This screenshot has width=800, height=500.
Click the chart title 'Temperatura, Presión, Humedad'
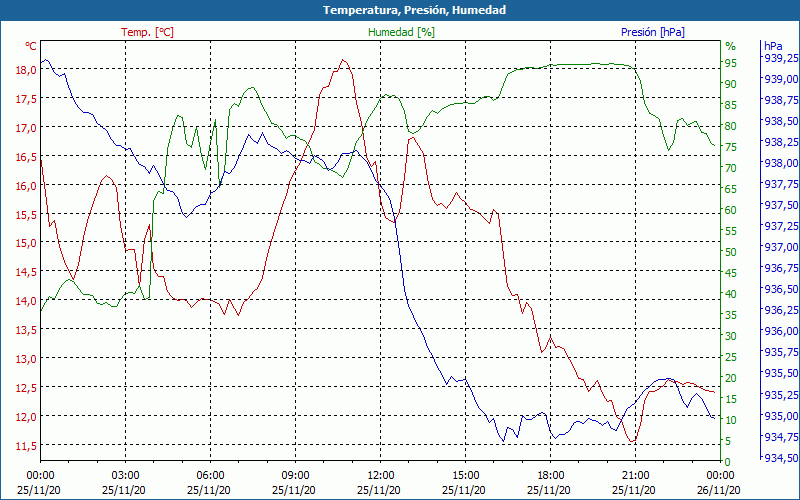(414, 10)
